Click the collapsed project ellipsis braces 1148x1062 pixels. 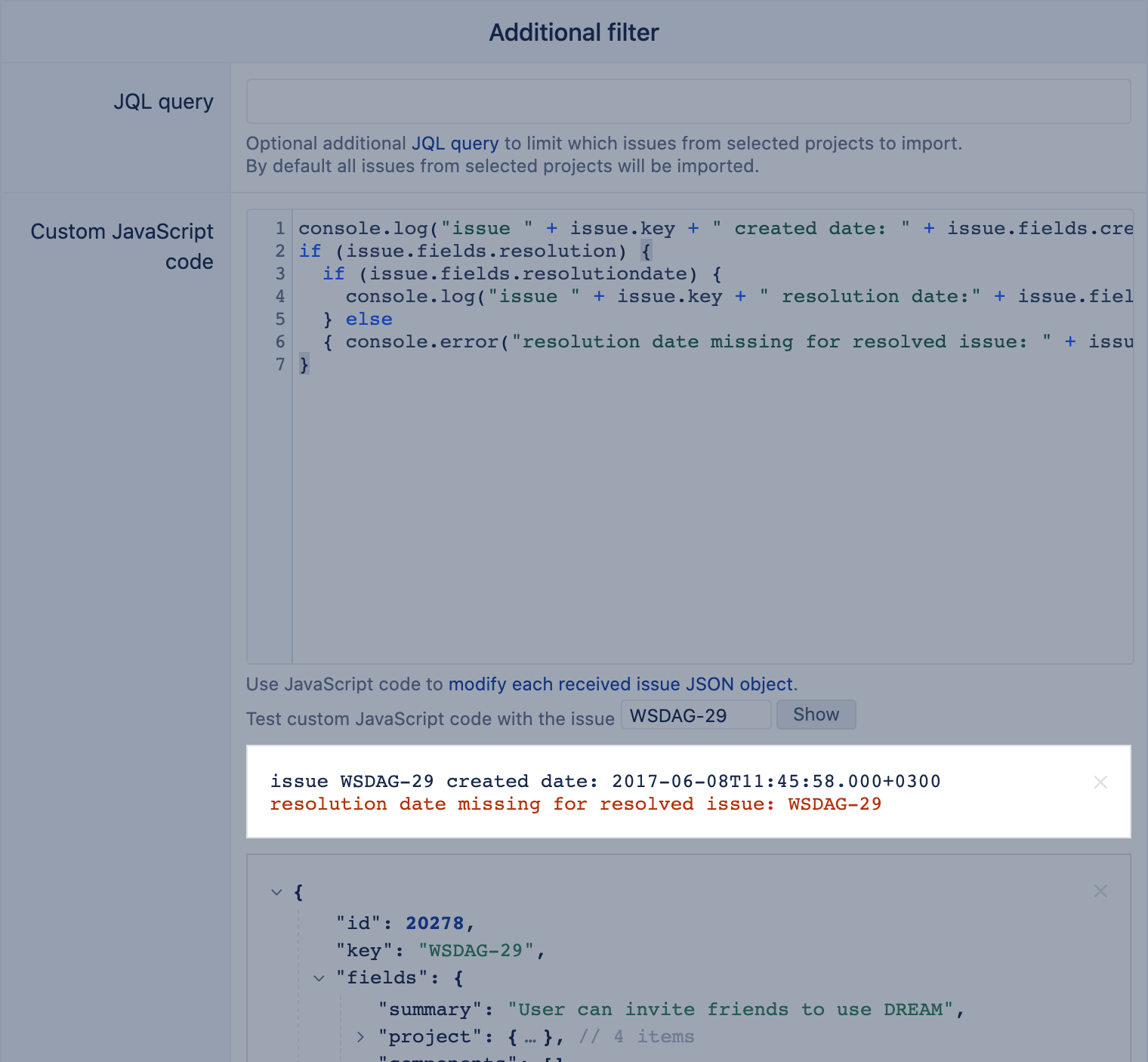pos(530,1037)
